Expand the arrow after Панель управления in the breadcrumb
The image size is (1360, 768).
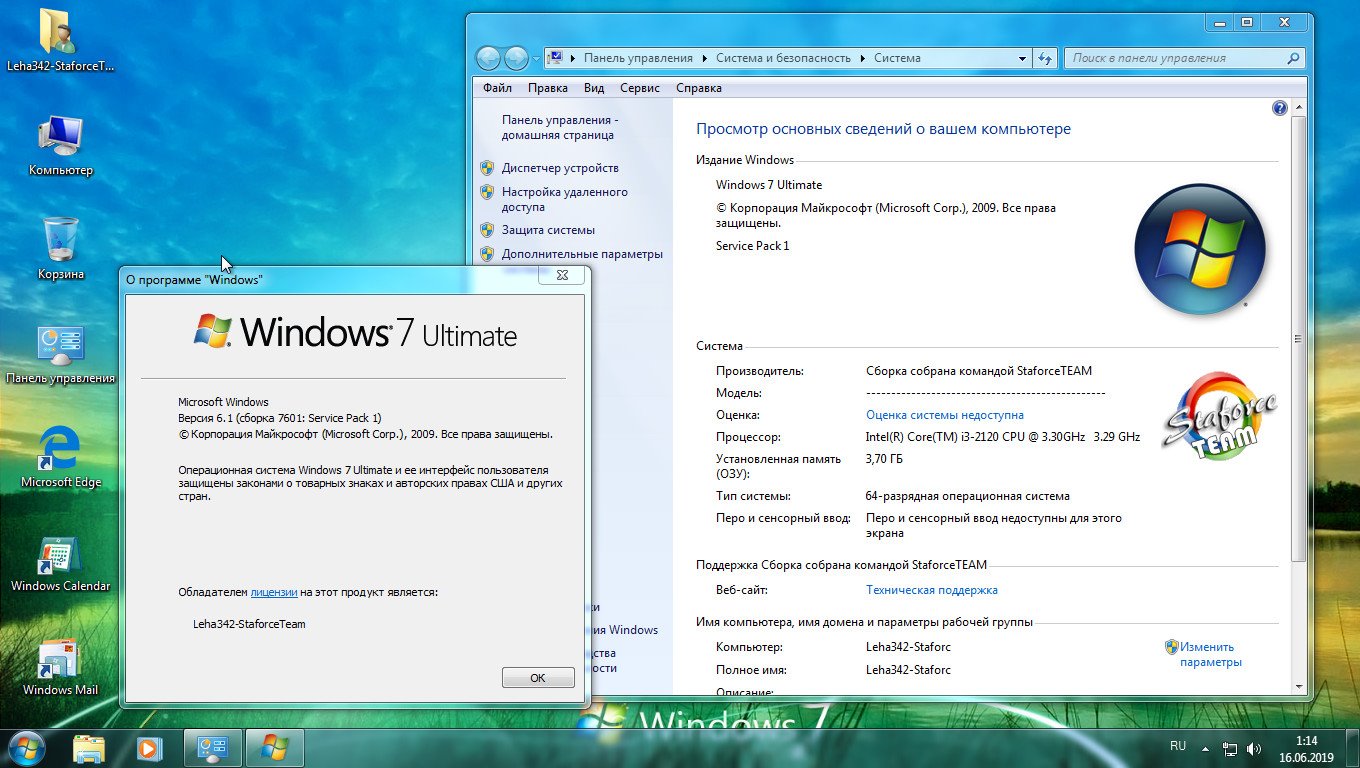705,58
